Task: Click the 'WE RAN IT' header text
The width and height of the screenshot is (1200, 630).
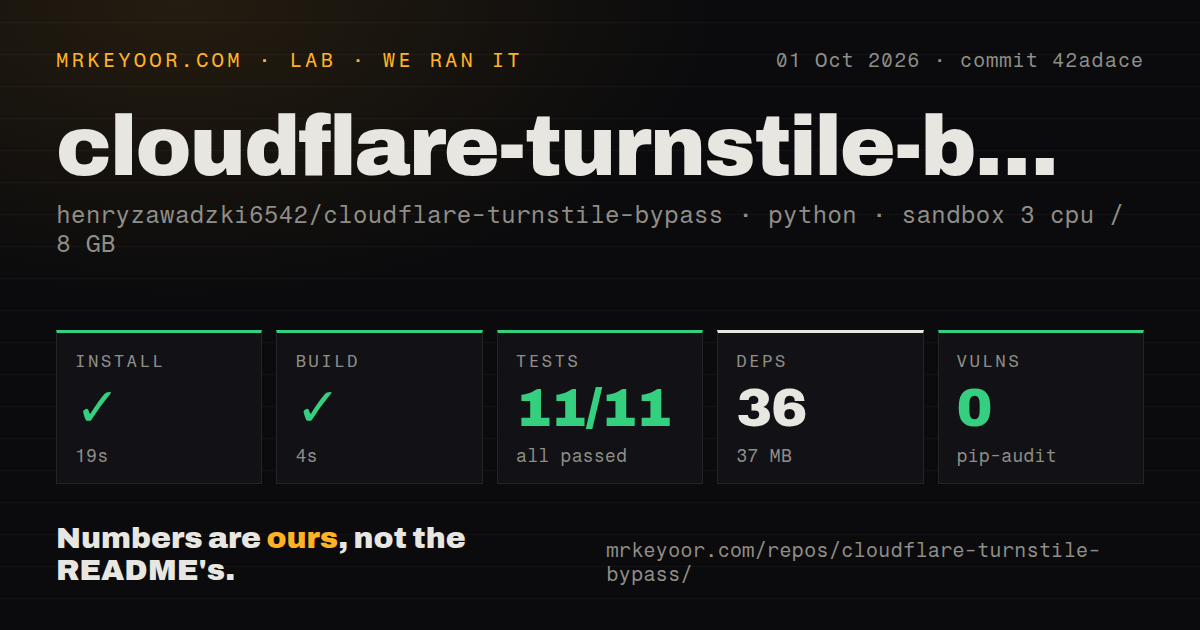Action: coord(452,60)
